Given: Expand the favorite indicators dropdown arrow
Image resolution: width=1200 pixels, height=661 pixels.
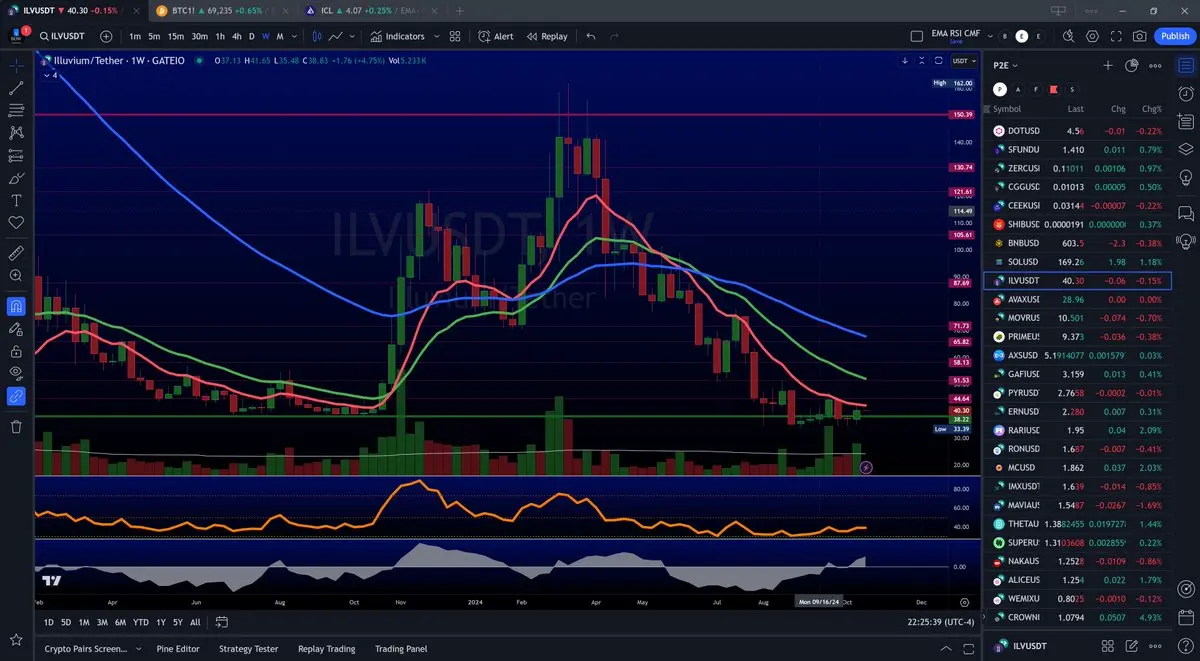Looking at the screenshot, I should (435, 36).
